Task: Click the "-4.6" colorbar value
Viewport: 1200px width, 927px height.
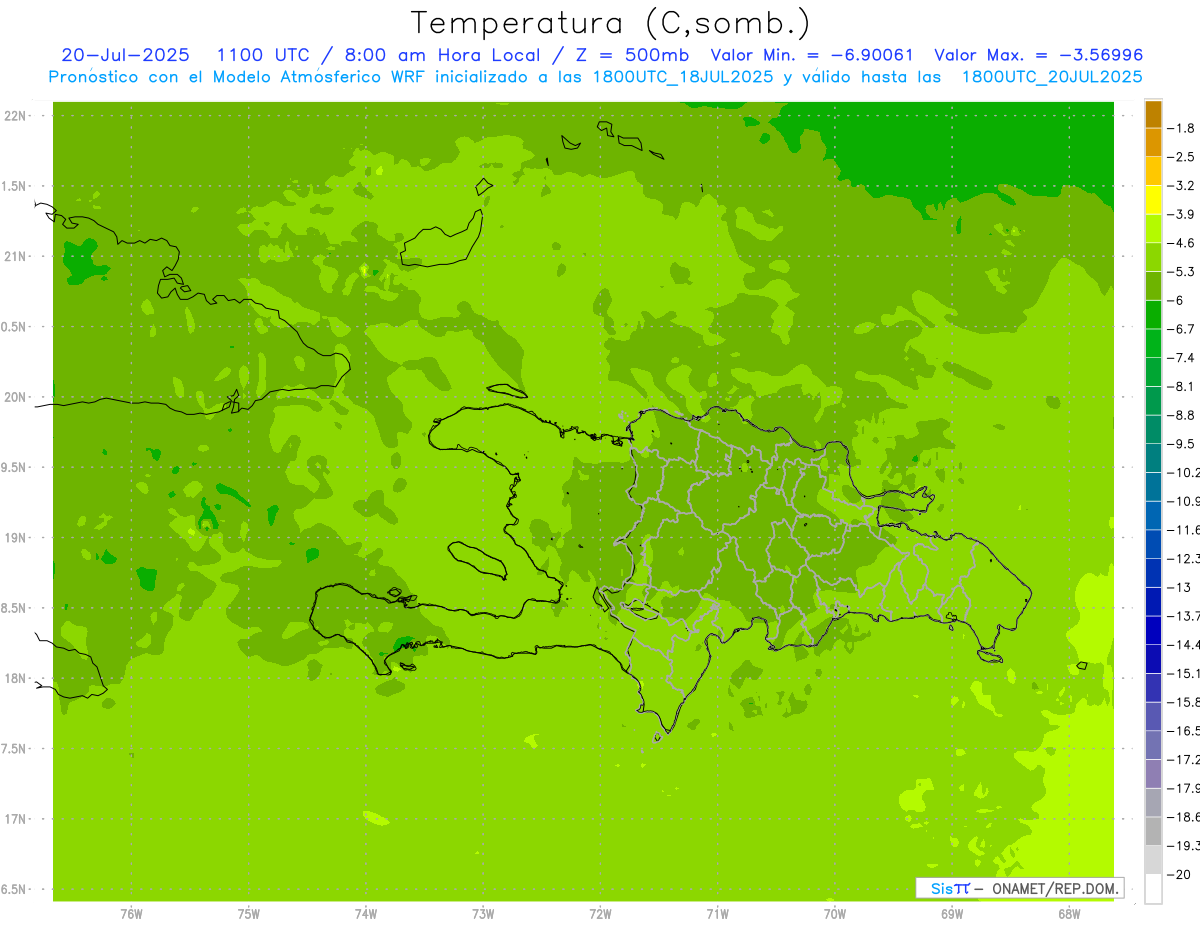Action: (1182, 243)
